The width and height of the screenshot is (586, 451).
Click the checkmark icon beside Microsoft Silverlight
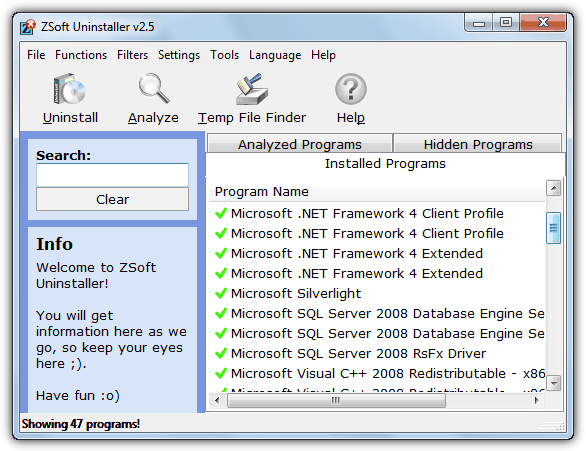[221, 293]
